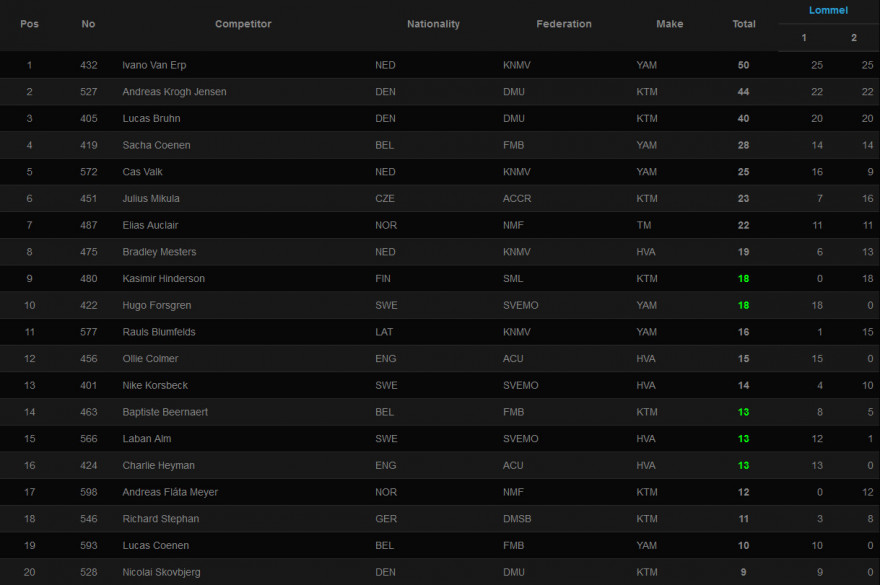Click SML federation in Kasimir Hinderson row
Image resolution: width=880 pixels, height=585 pixels.
(513, 278)
